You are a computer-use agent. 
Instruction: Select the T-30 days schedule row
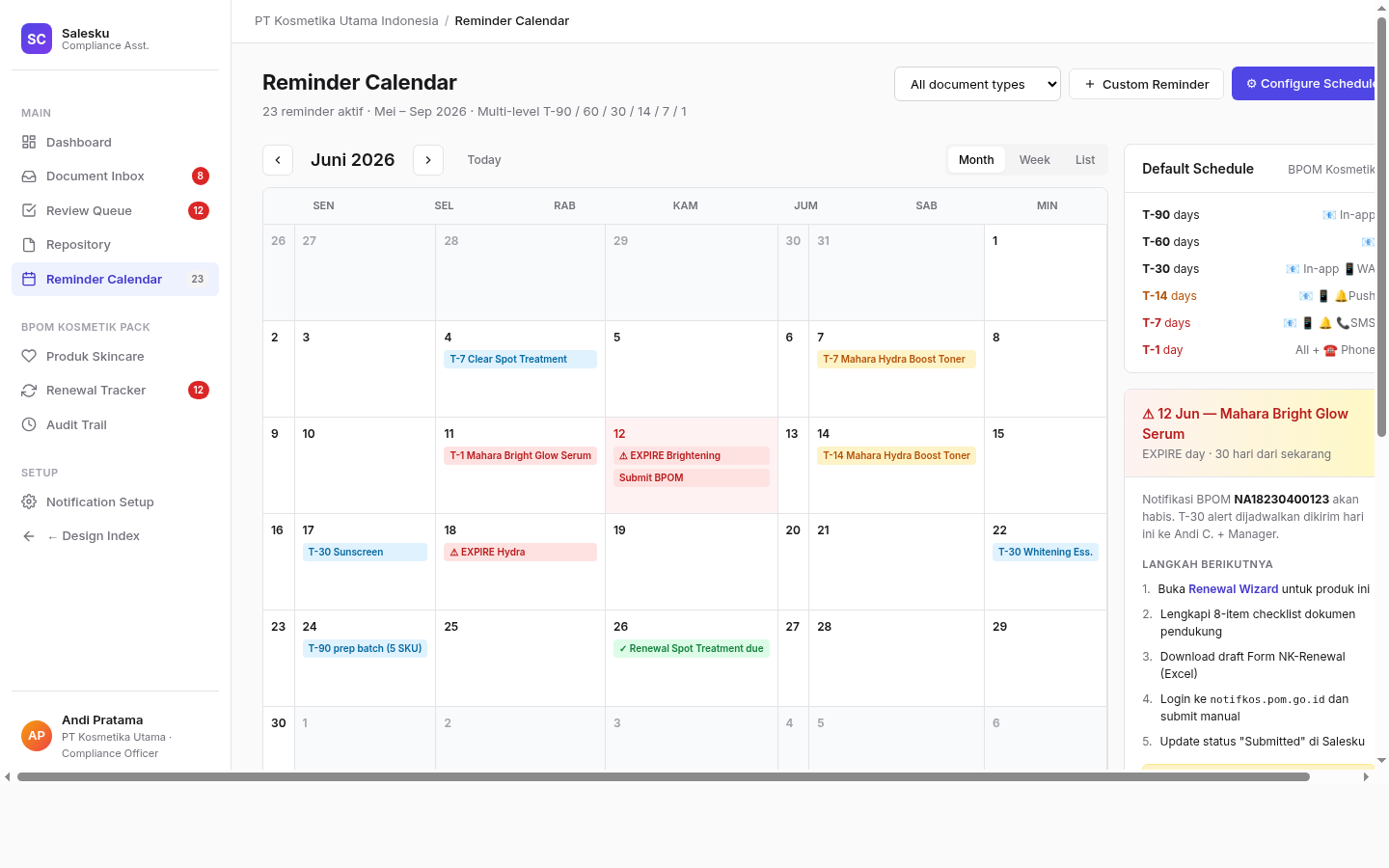click(1258, 269)
